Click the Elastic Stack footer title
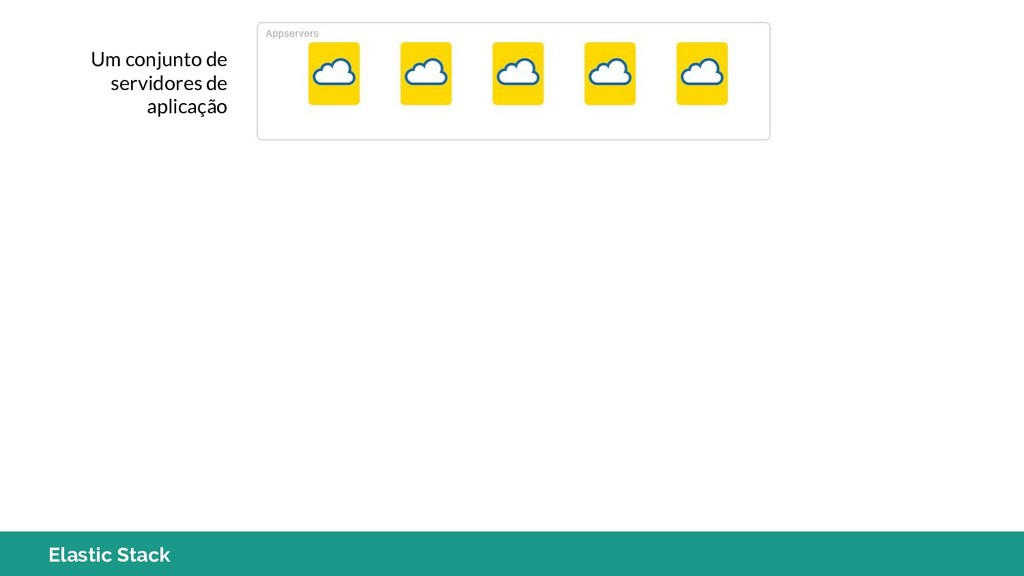Viewport: 1024px width, 576px height. pyautogui.click(x=109, y=554)
